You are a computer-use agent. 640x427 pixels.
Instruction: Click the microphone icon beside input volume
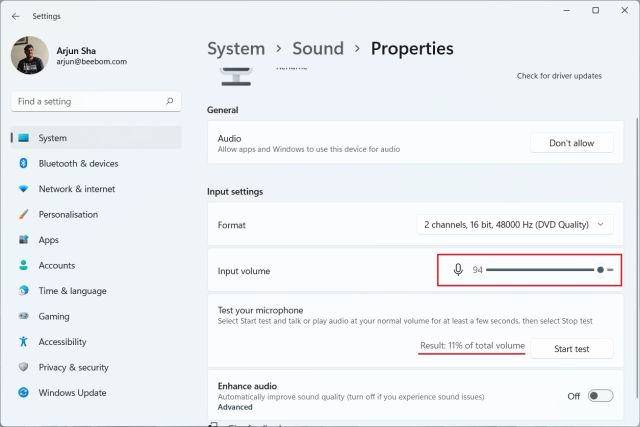[458, 270]
